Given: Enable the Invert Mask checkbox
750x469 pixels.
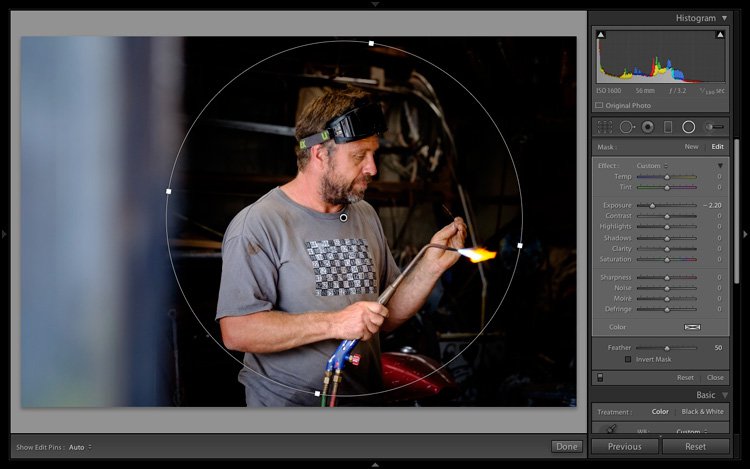Looking at the screenshot, I should (x=628, y=359).
